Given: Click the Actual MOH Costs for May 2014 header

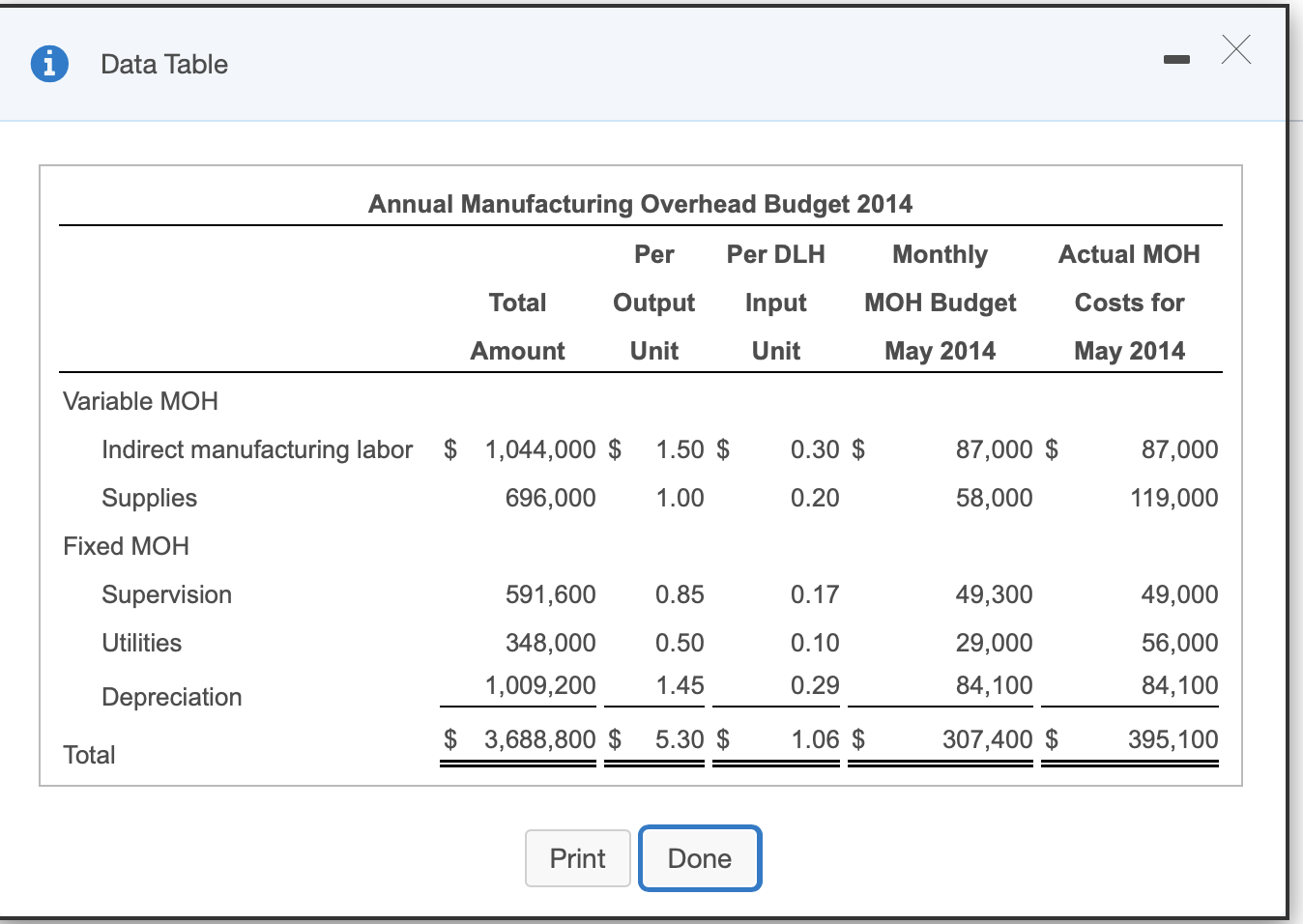Looking at the screenshot, I should [1130, 303].
